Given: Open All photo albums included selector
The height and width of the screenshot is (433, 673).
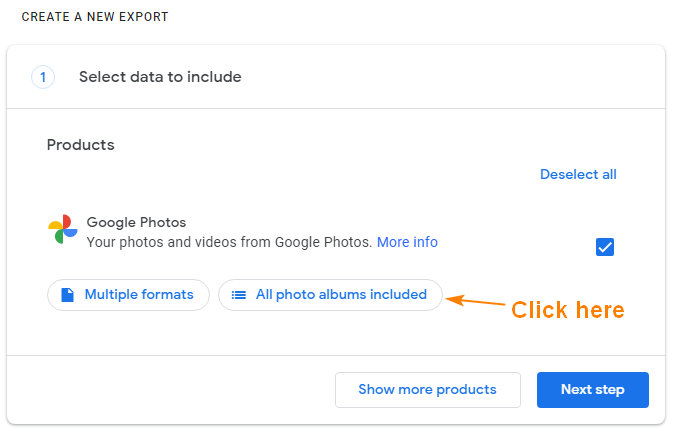Looking at the screenshot, I should coord(330,295).
